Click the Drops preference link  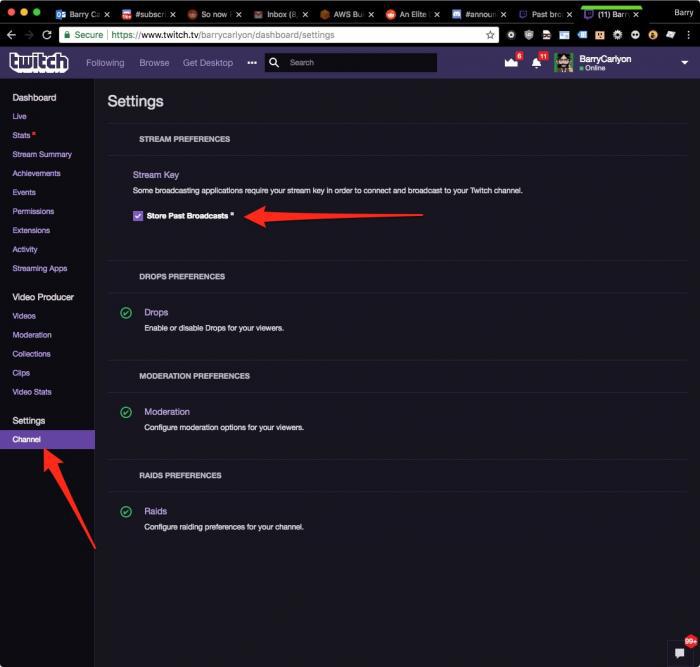pyautogui.click(x=156, y=313)
